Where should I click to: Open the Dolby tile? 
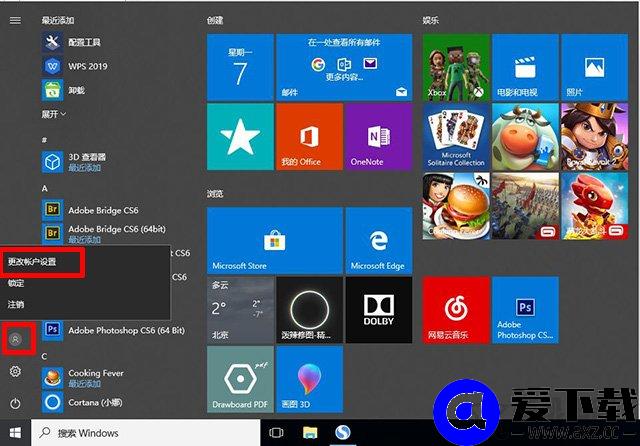click(379, 310)
